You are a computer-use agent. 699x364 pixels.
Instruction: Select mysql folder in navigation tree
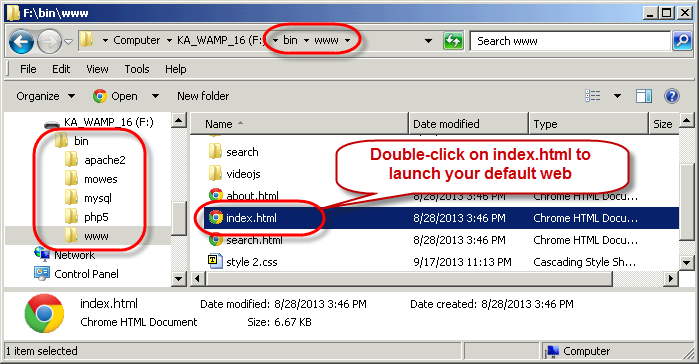tap(98, 198)
